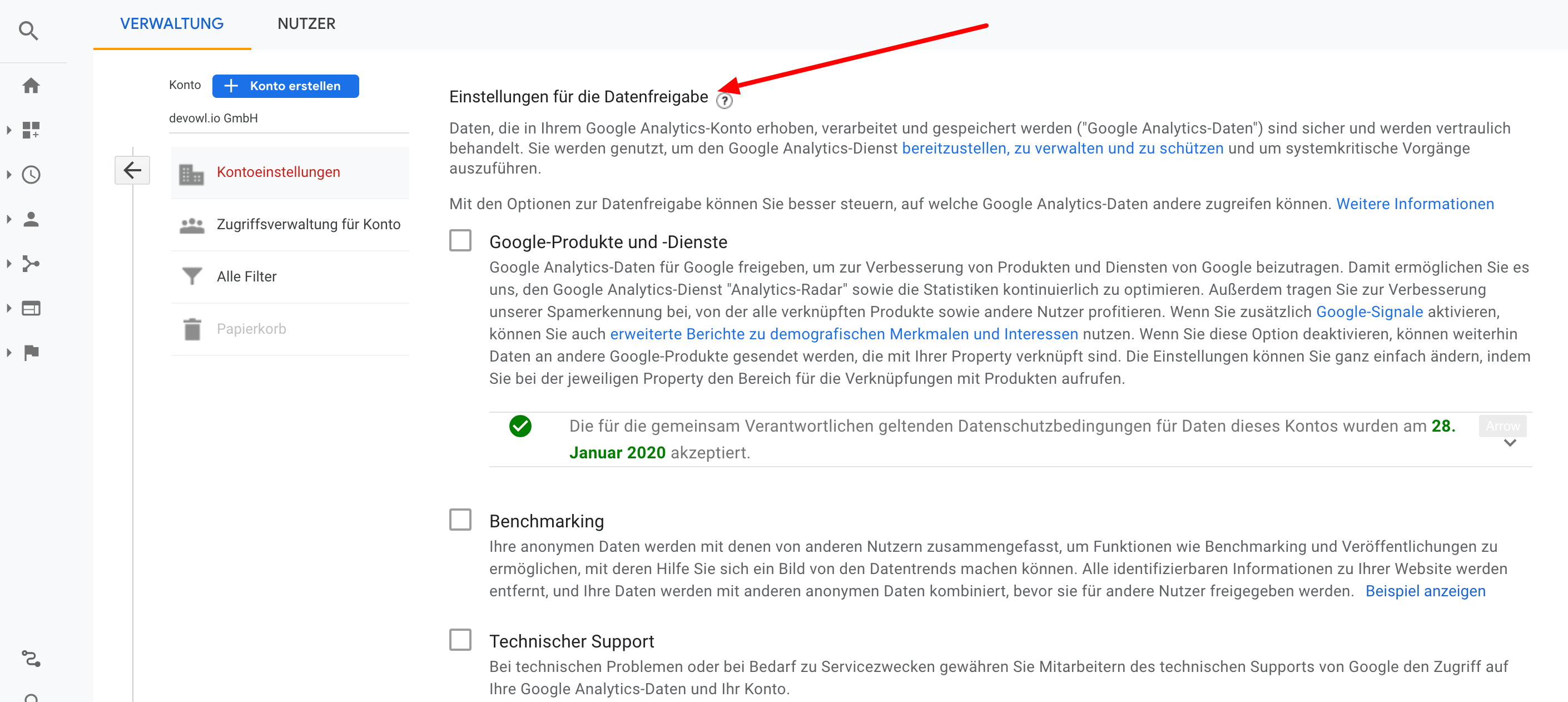
Task: Open the Attribution icon at bottom sidebar
Action: (x=31, y=659)
